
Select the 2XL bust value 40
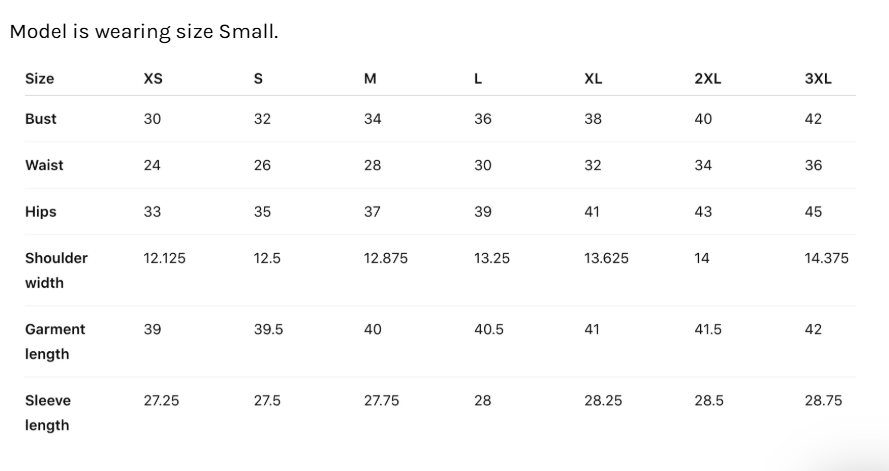pyautogui.click(x=703, y=118)
